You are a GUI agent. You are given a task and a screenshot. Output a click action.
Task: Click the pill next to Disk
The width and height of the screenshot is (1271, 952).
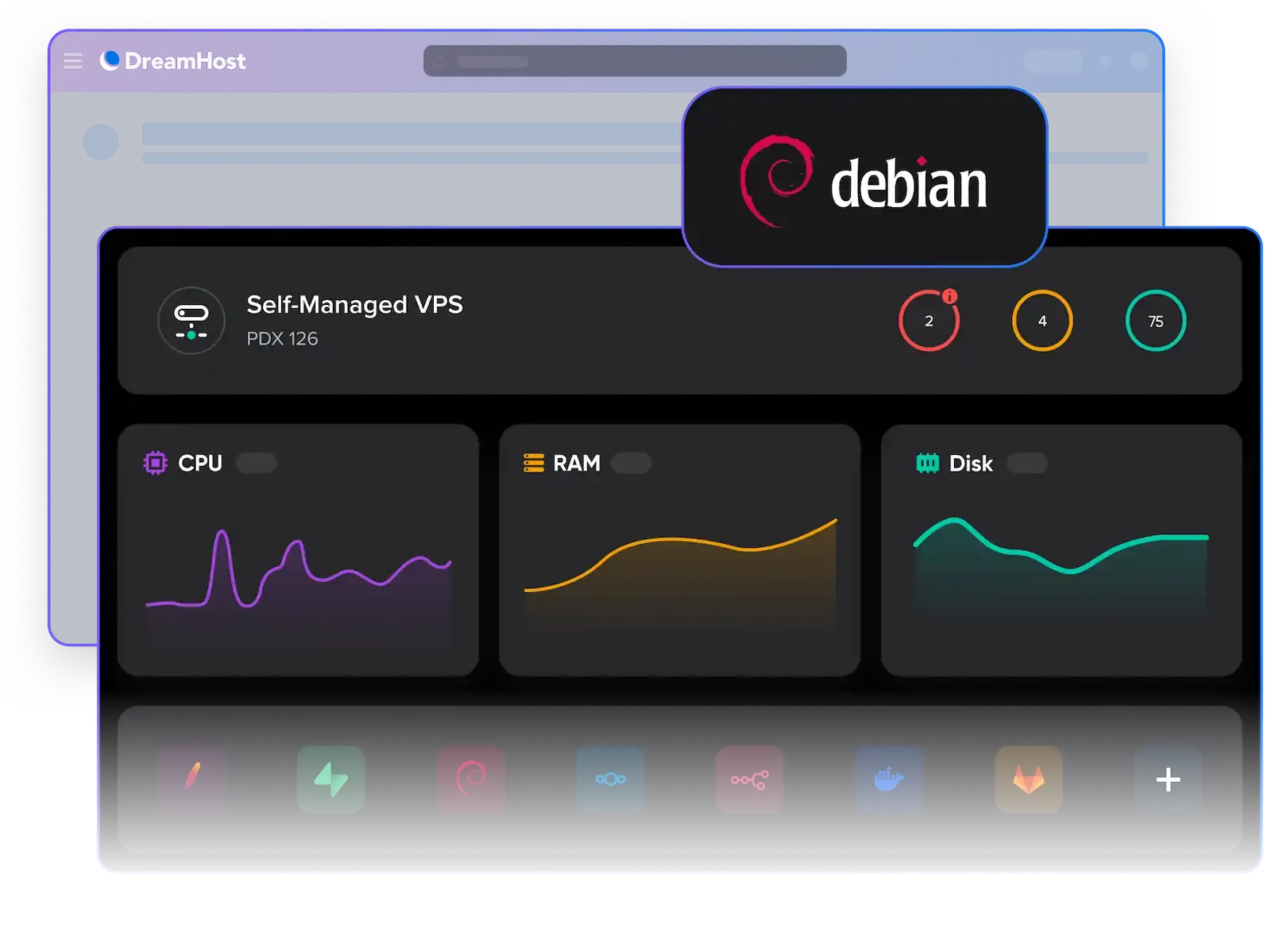point(1027,463)
